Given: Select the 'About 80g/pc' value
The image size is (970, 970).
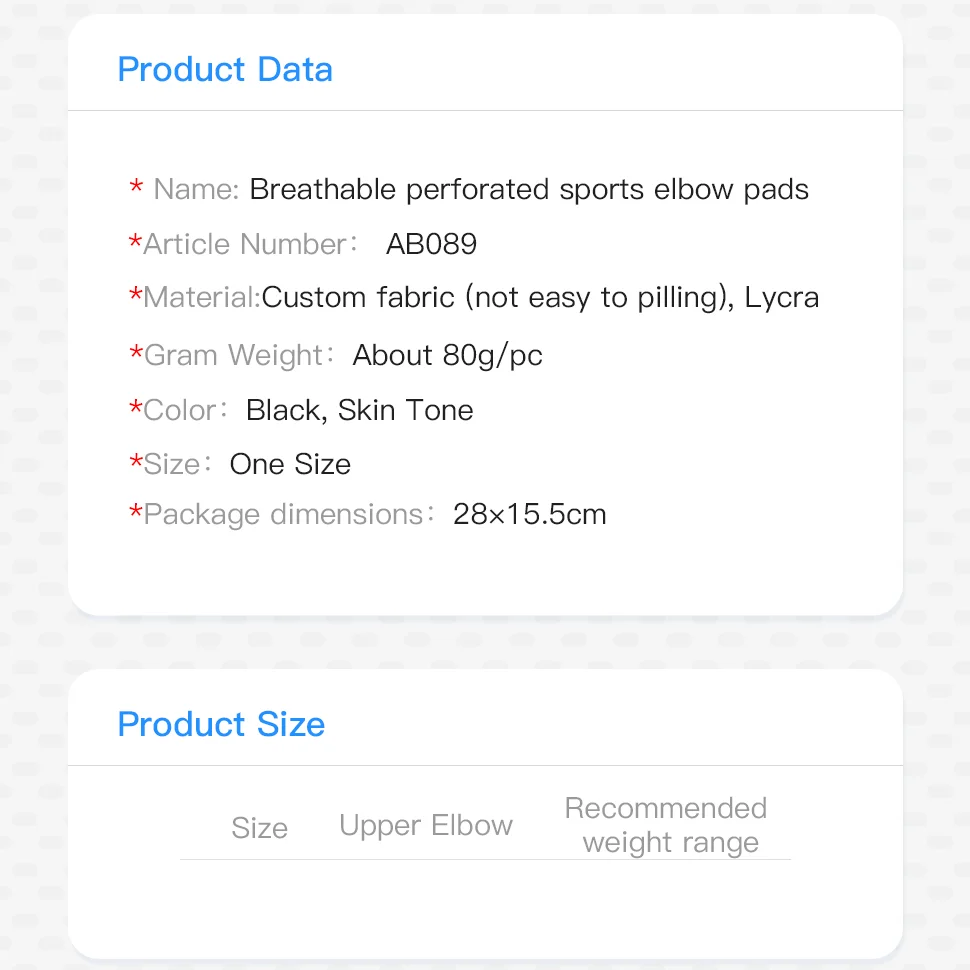Looking at the screenshot, I should point(447,355).
